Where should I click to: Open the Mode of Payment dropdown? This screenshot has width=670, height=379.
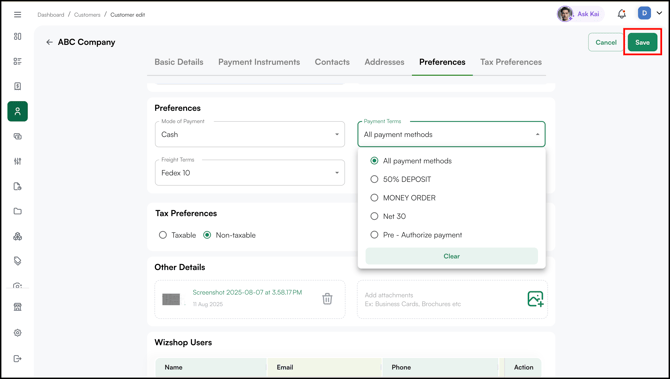(x=250, y=134)
